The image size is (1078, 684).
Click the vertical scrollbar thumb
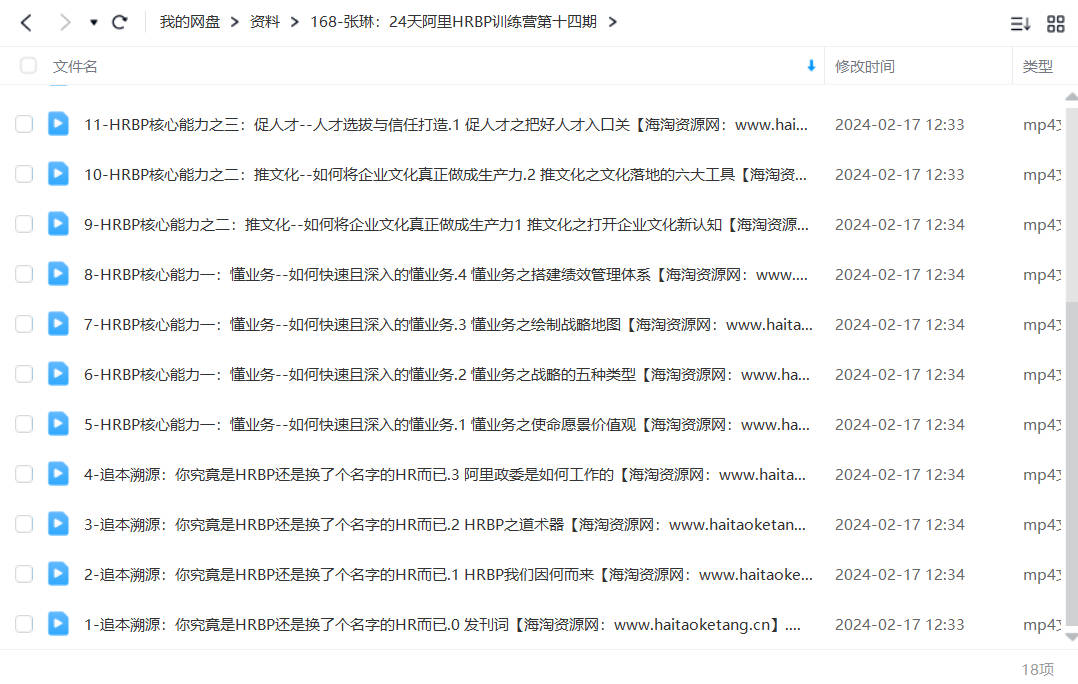pos(1071,465)
